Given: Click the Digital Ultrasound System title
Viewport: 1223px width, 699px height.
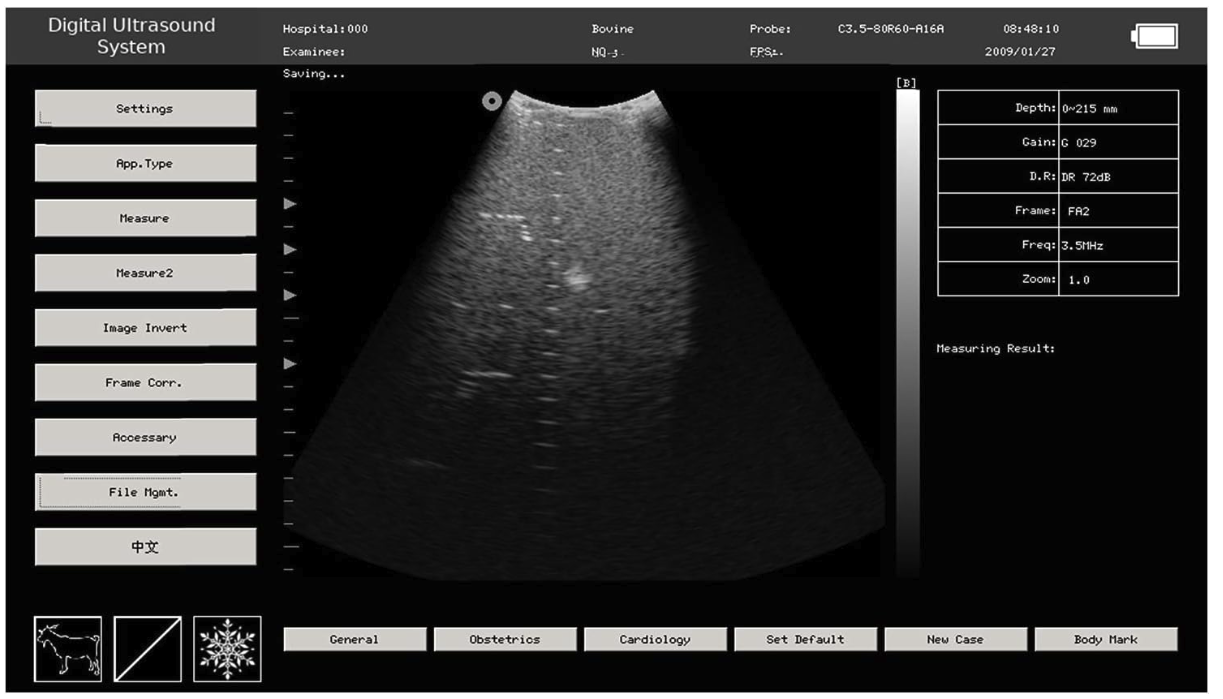Looking at the screenshot, I should (131, 36).
